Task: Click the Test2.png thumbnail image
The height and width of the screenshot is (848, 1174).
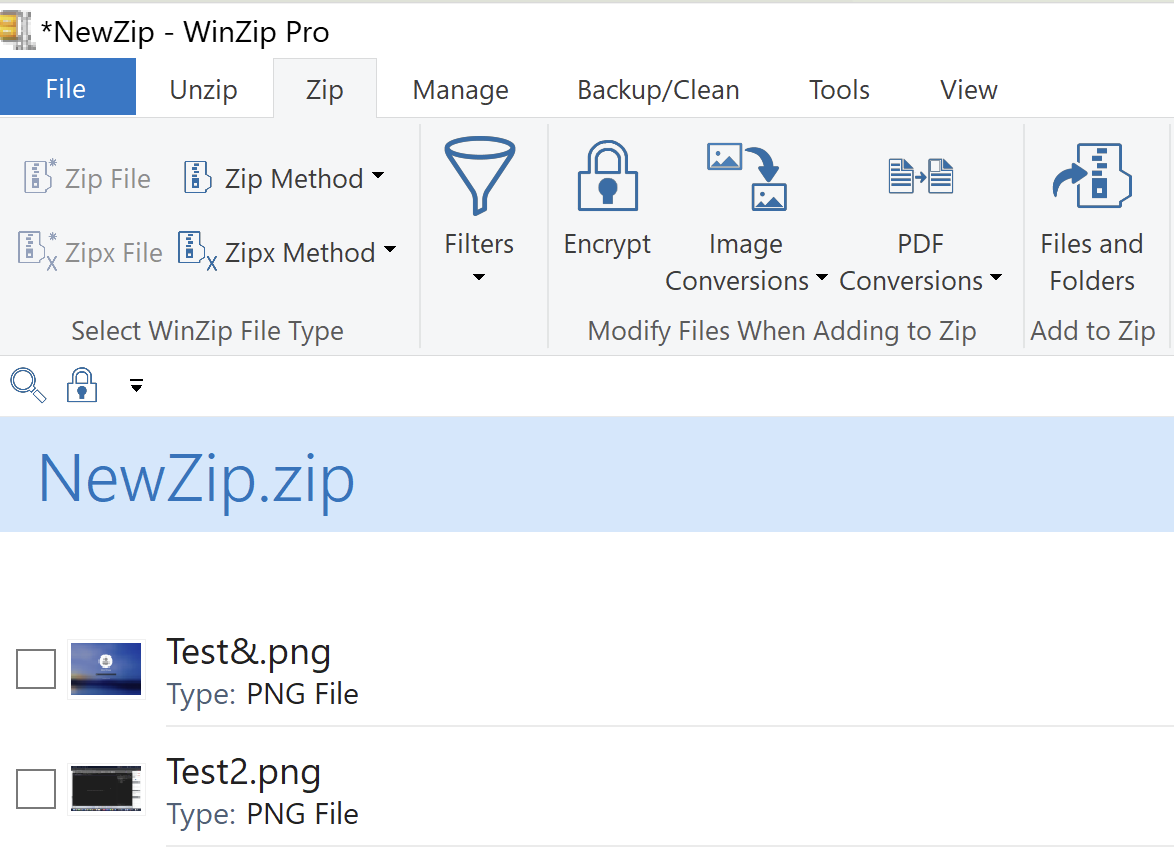Action: click(106, 789)
